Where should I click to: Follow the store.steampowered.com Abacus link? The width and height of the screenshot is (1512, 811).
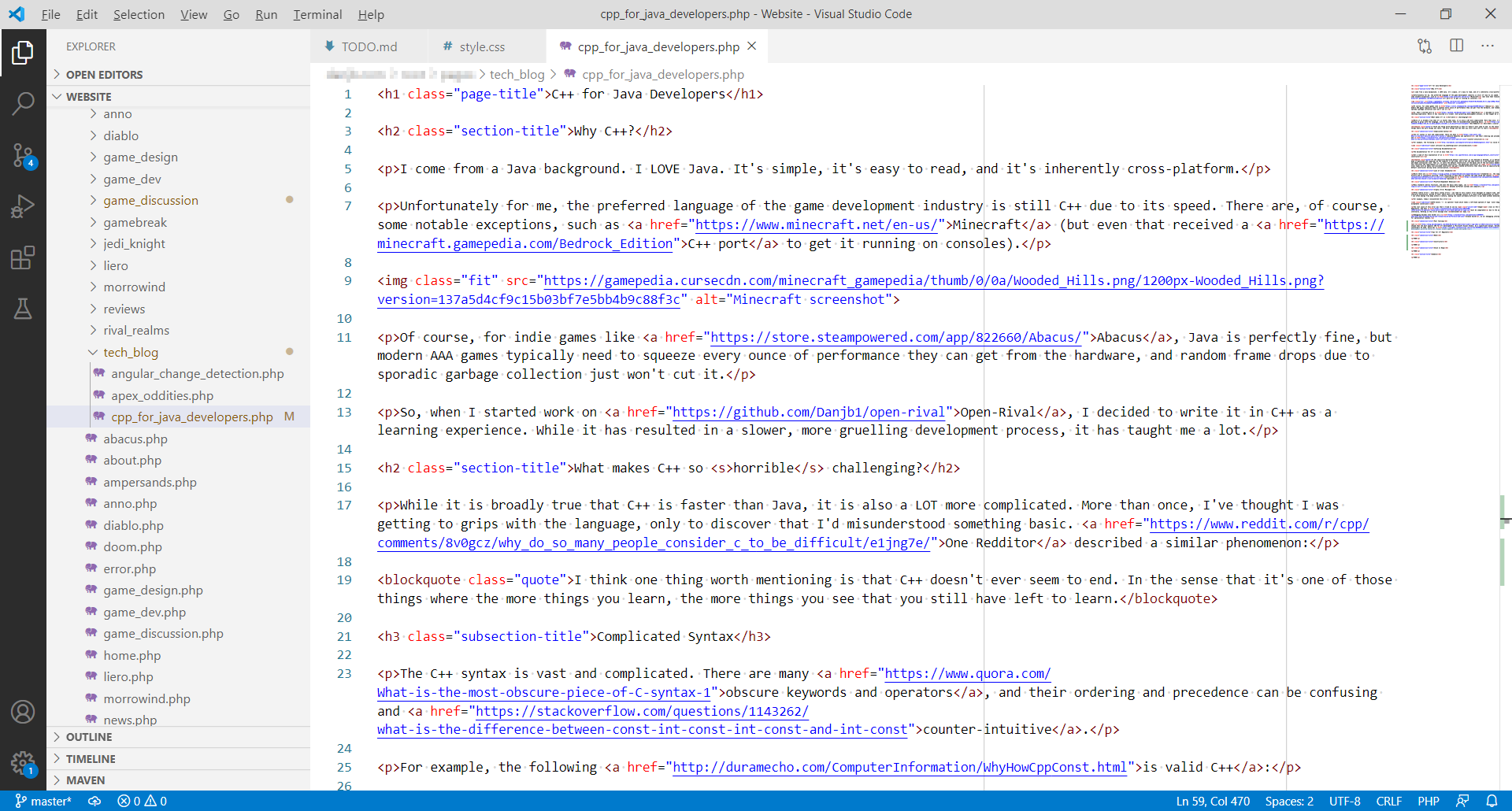tap(896, 337)
